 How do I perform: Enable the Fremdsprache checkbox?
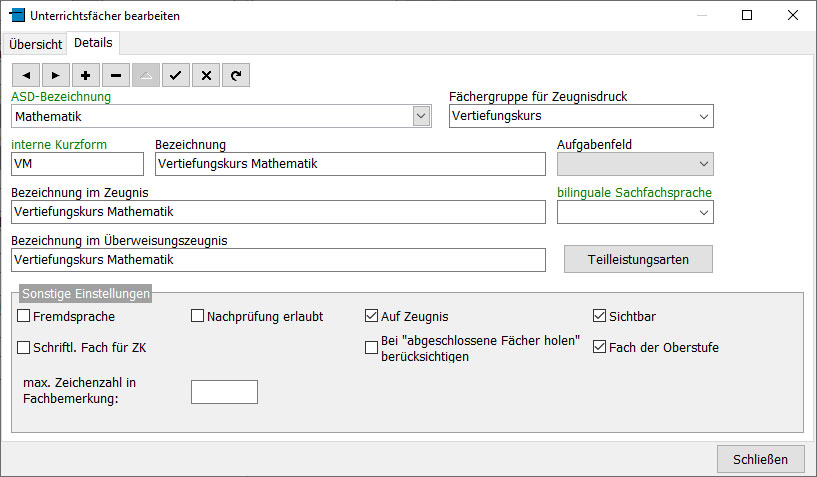24,317
